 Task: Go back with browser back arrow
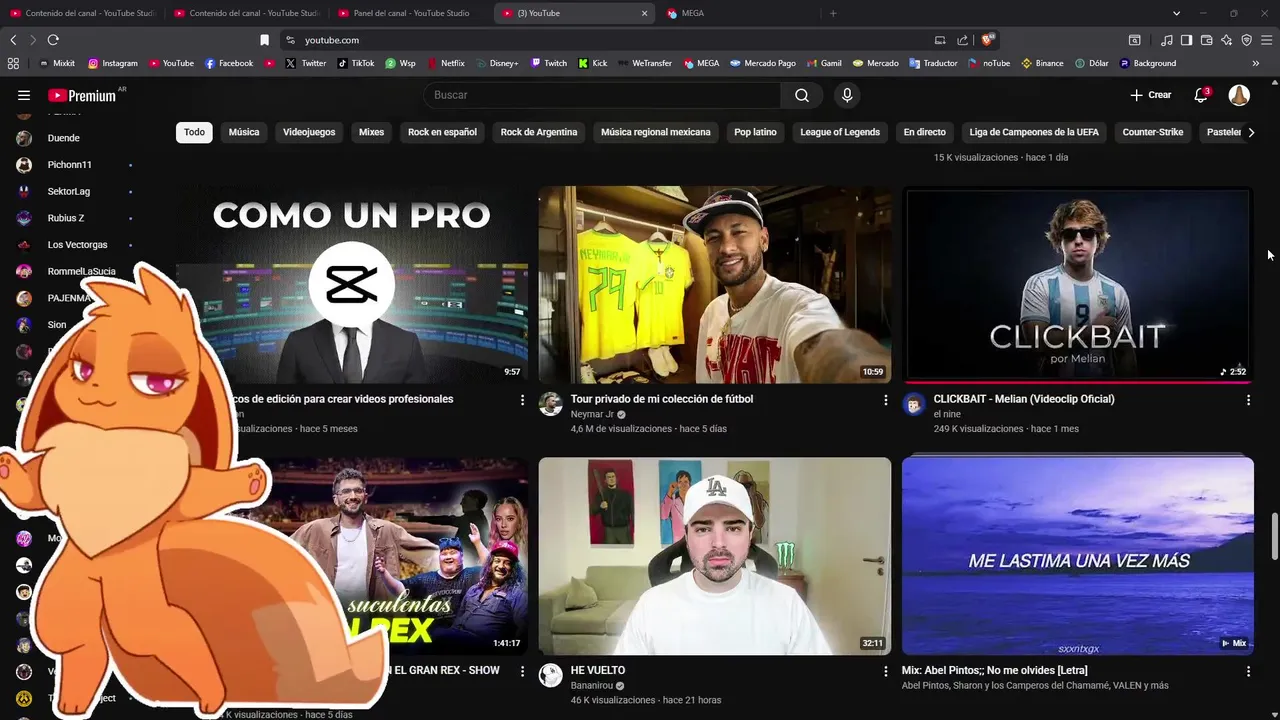[13, 40]
